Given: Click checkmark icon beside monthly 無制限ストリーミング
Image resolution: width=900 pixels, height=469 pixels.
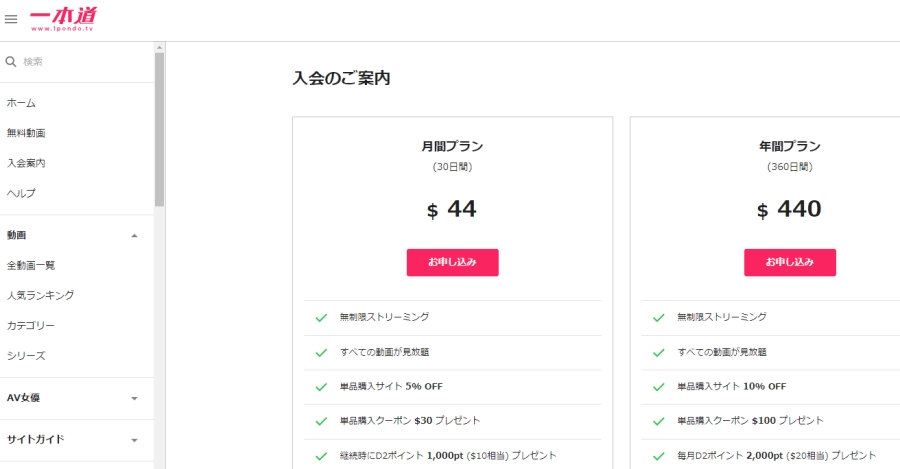Looking at the screenshot, I should click(321, 317).
